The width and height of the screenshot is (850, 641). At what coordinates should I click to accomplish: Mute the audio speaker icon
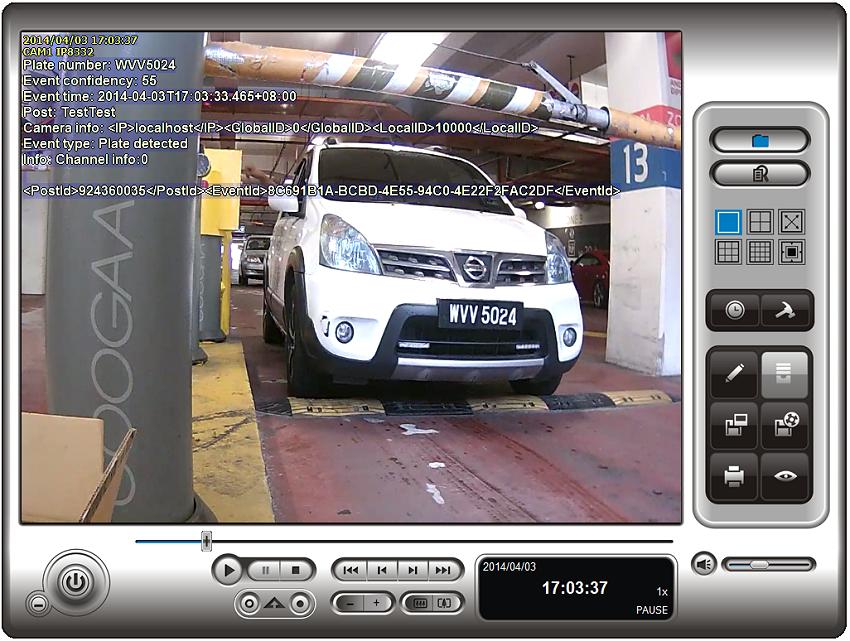point(704,565)
